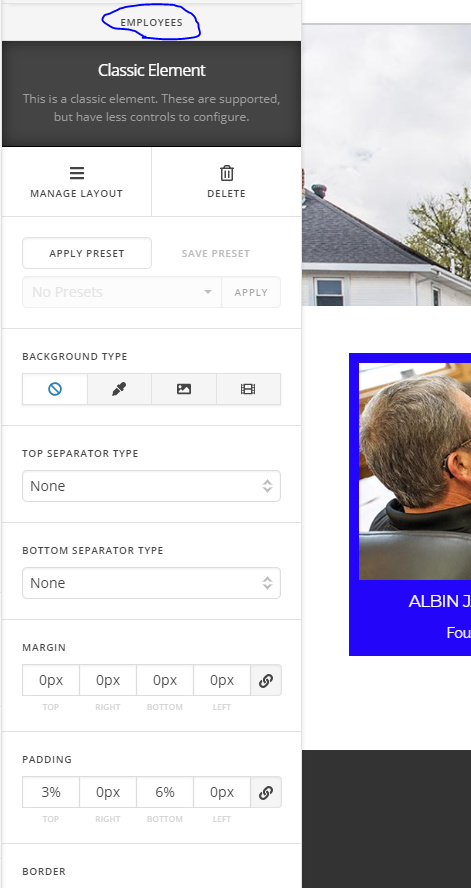Toggle margin link values chain icon
This screenshot has height=888, width=471.
point(266,680)
